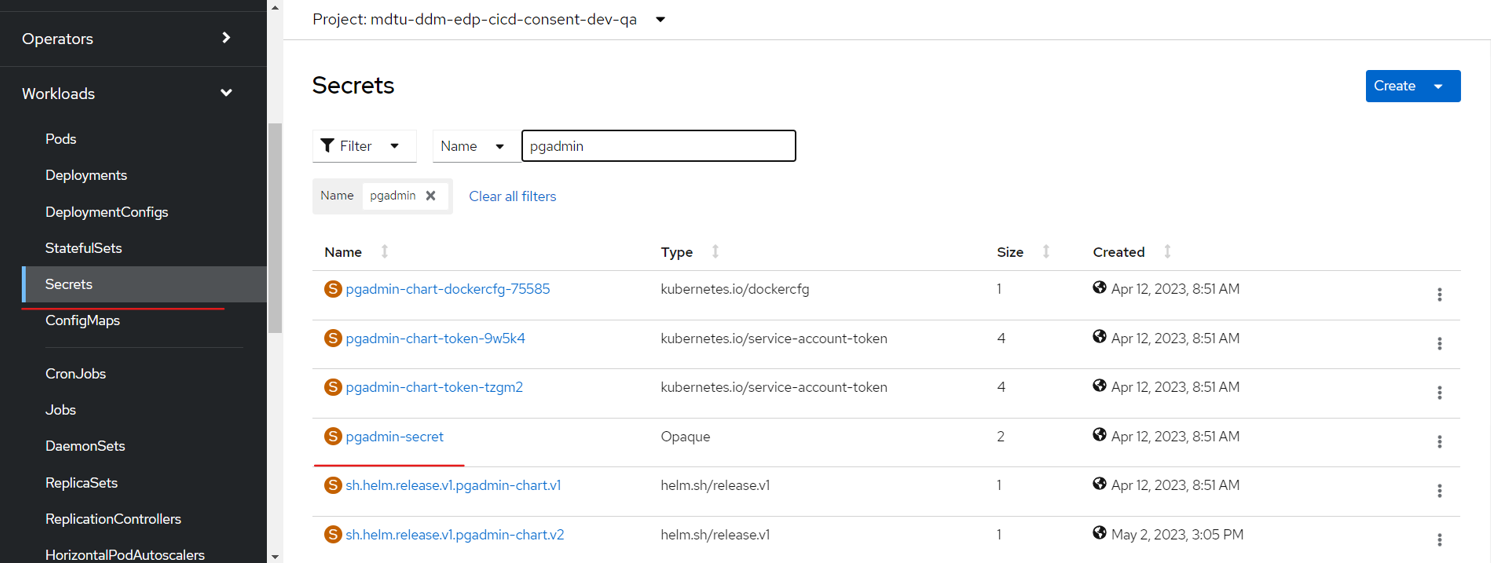Image resolution: width=1491 pixels, height=563 pixels.
Task: Click globe icon in pgadmin-chart-dockercfg-75585 row
Action: [x=1100, y=288]
